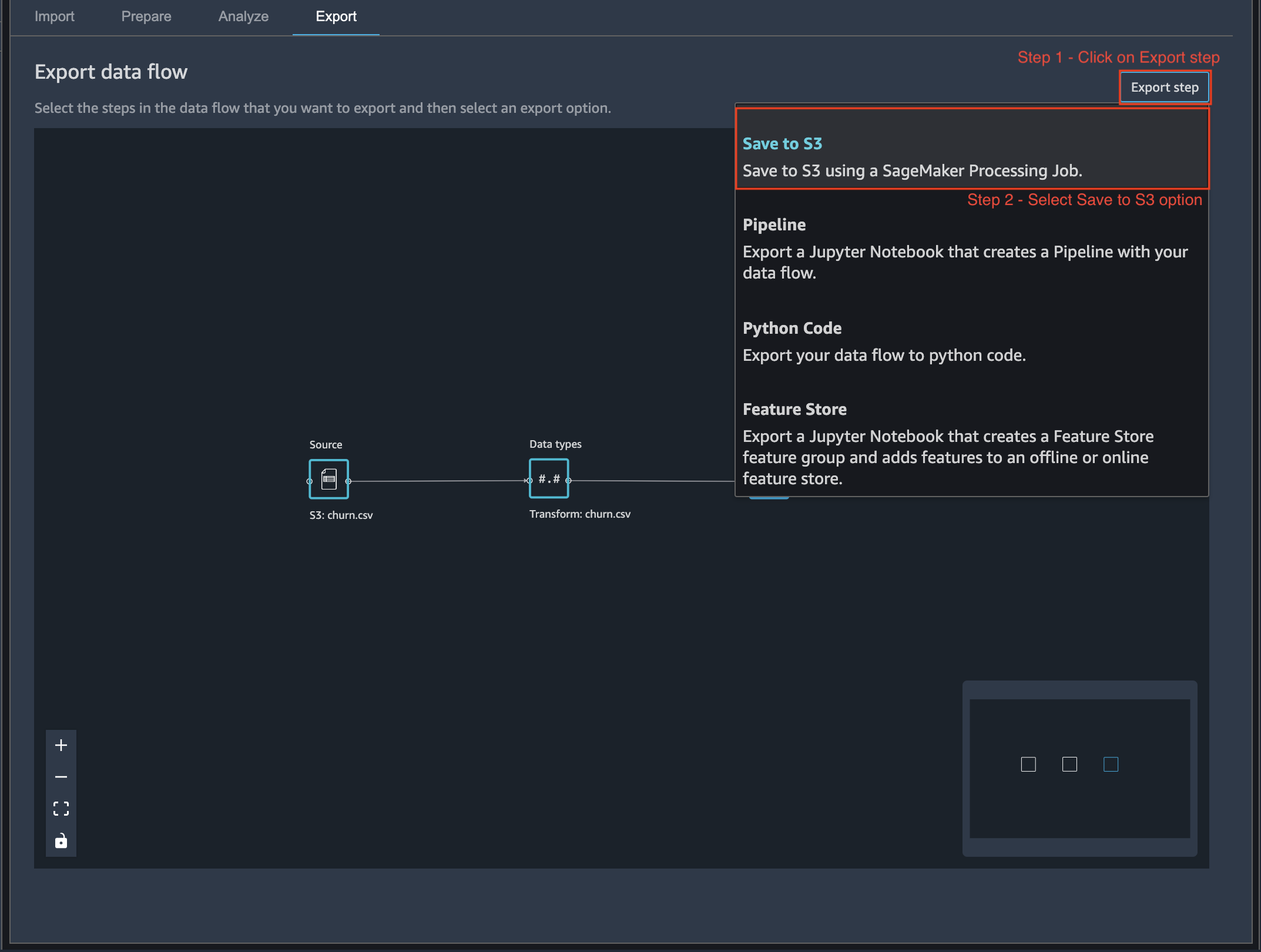Fit the data flow to view
Screen dimensions: 1261x952
[61, 809]
